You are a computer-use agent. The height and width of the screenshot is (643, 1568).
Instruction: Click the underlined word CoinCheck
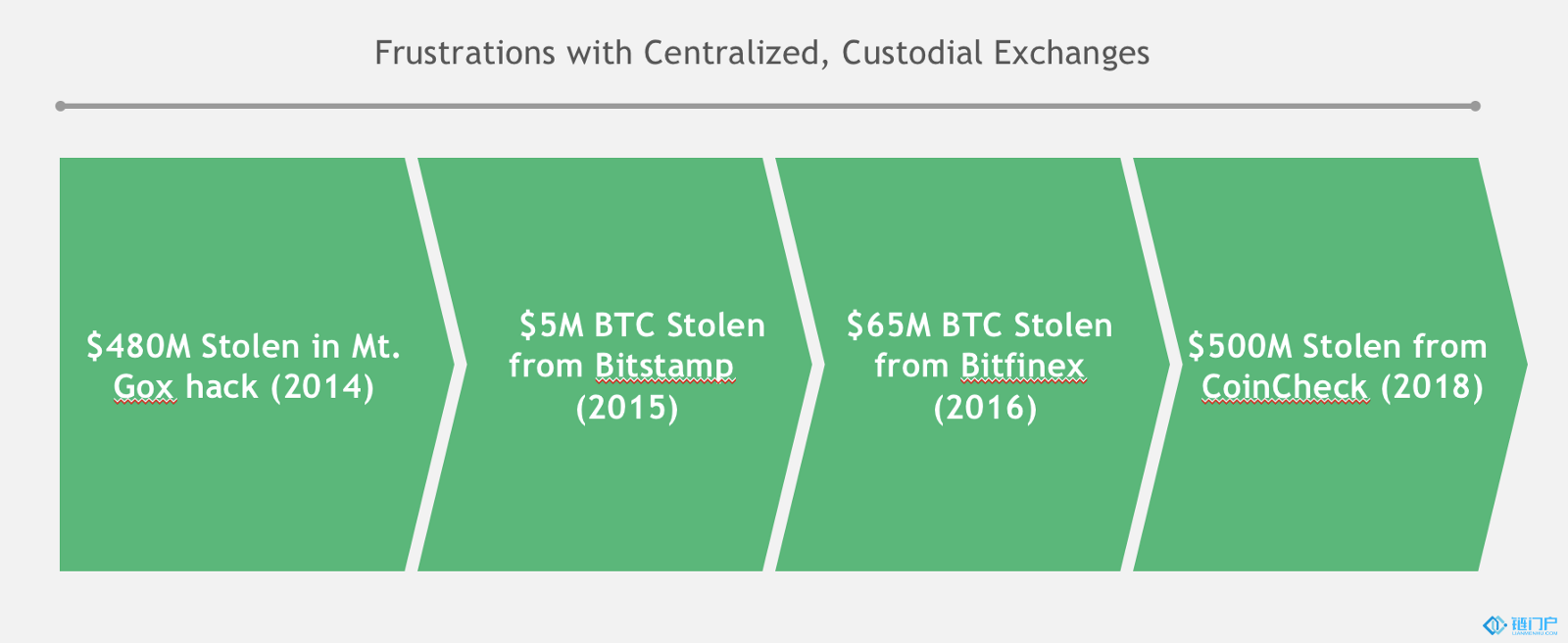coord(1284,386)
